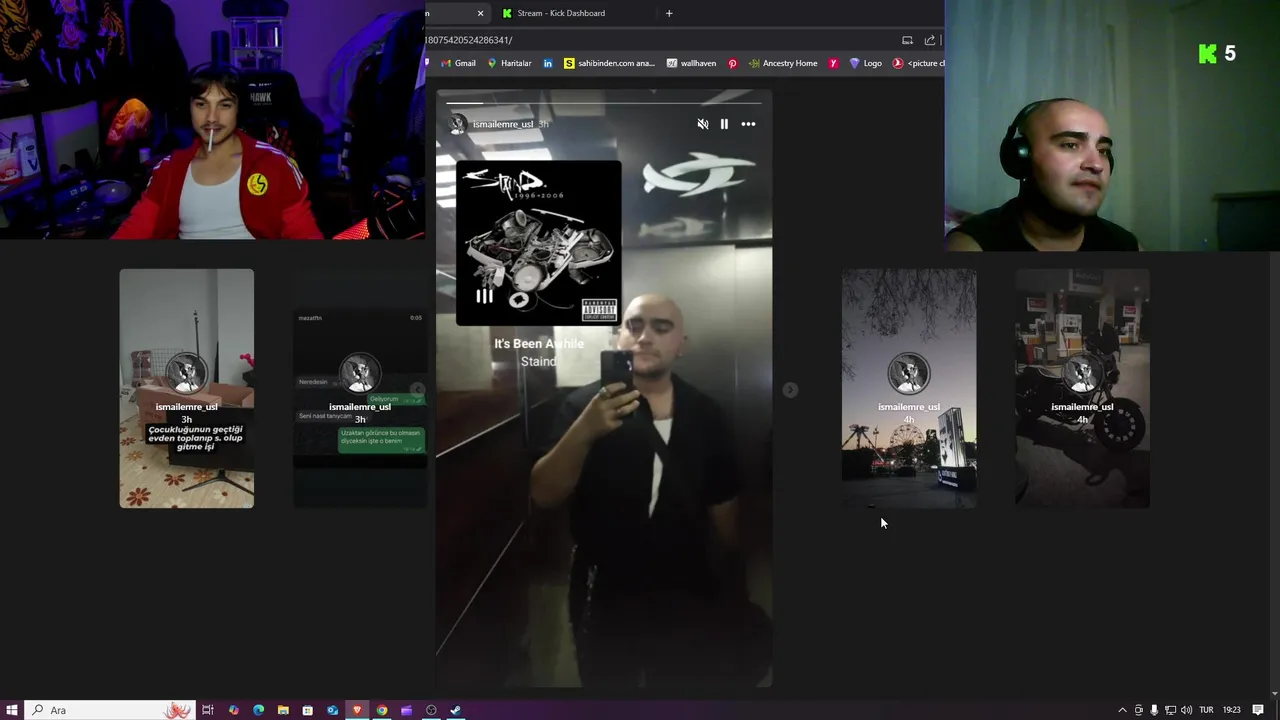Open Steam from the taskbar
Screen dimensions: 1280x720
[456, 710]
